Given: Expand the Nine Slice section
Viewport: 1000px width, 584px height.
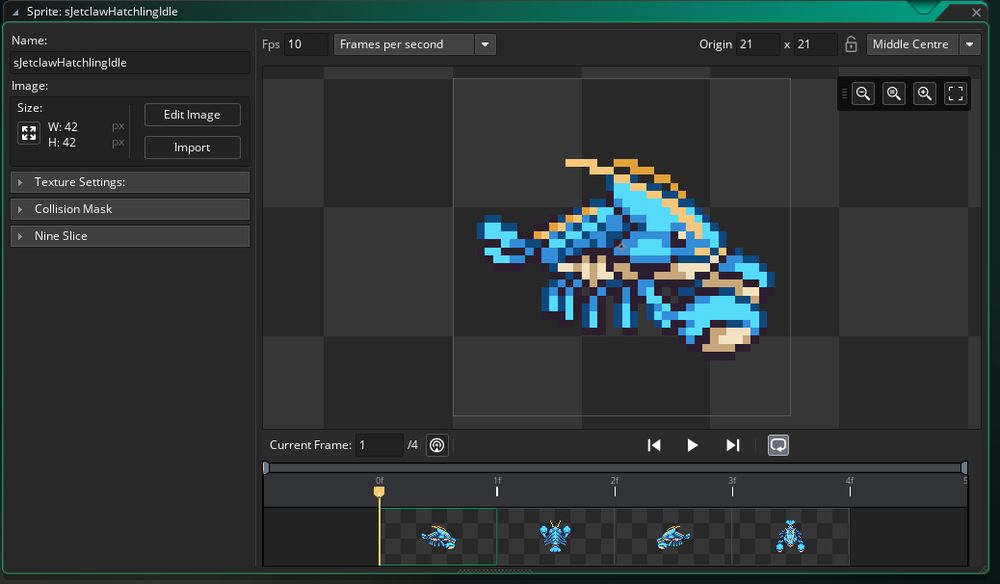Looking at the screenshot, I should coord(130,236).
